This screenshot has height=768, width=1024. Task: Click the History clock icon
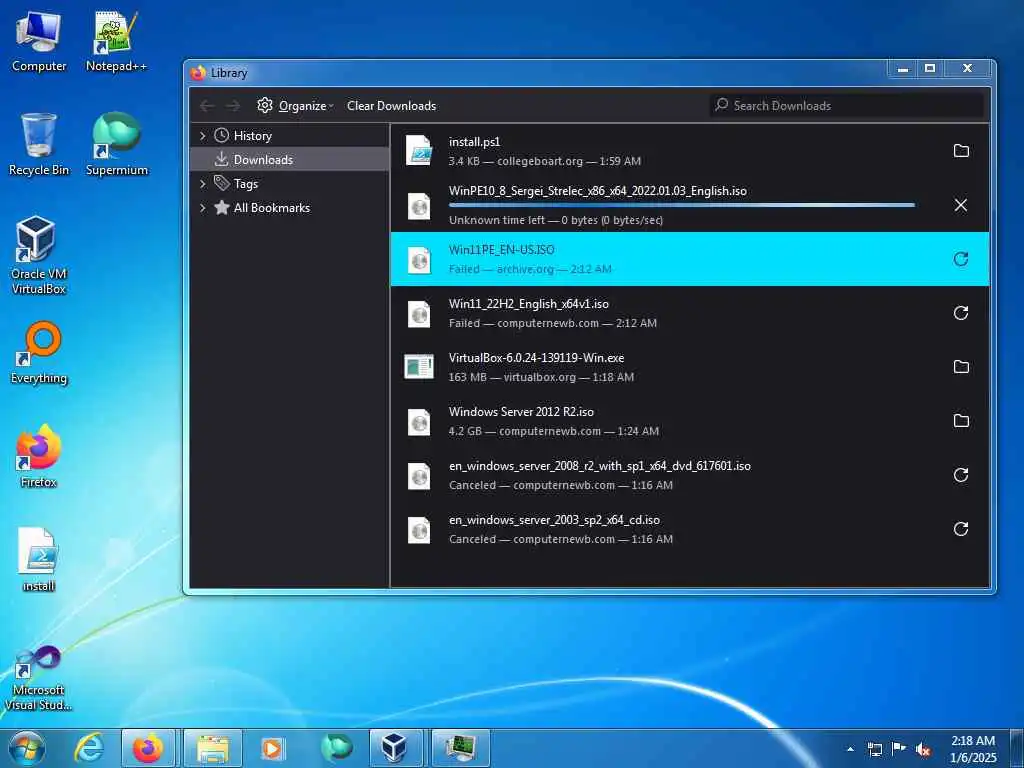tap(221, 135)
